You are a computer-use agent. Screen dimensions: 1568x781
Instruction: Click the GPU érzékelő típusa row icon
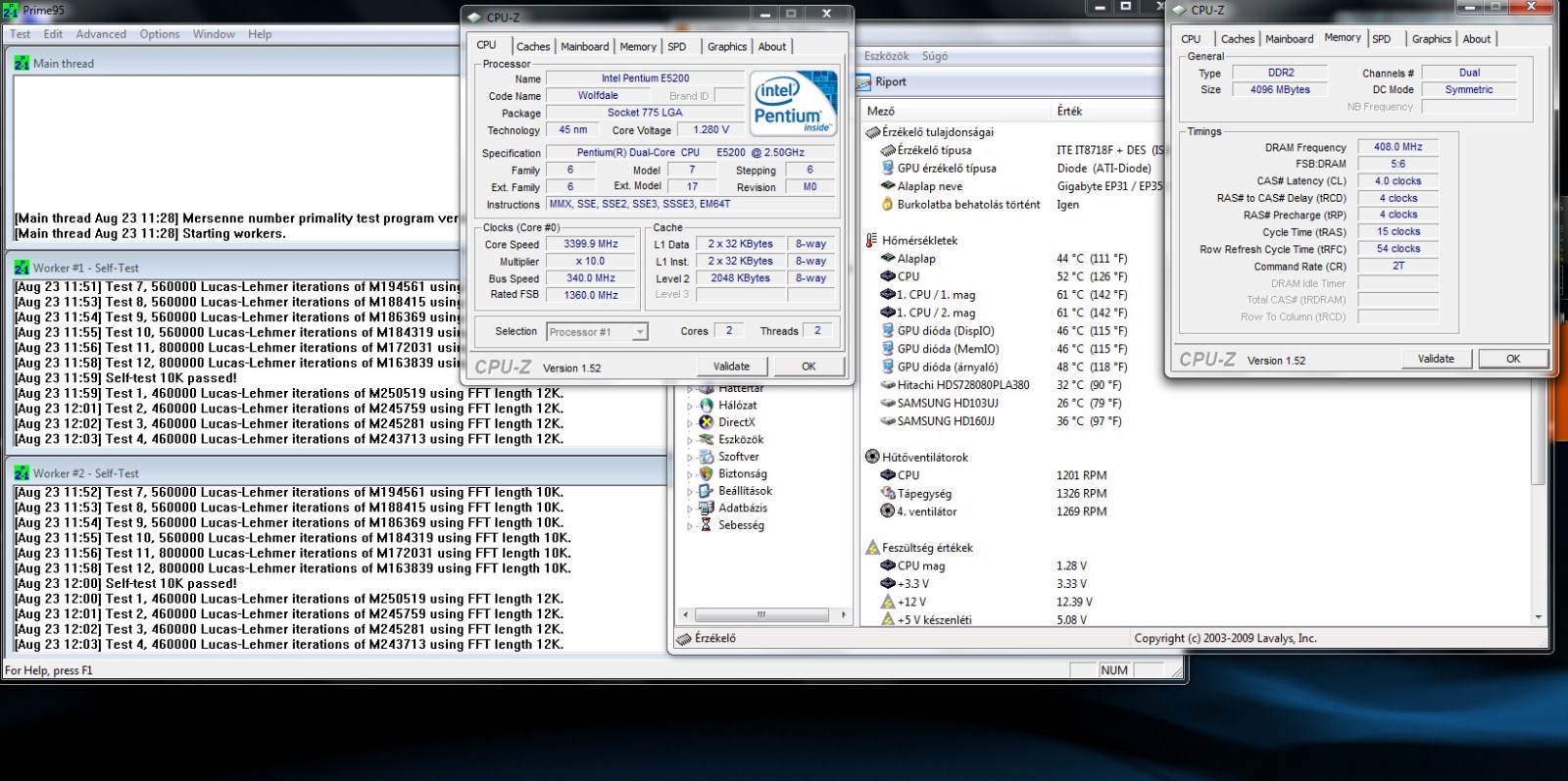pyautogui.click(x=888, y=169)
